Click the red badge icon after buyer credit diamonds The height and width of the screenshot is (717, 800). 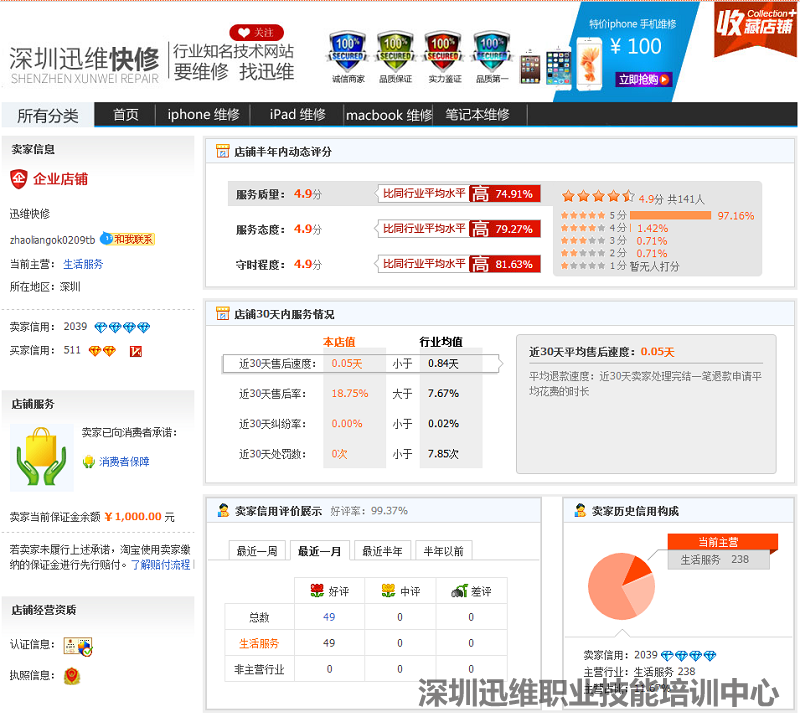[x=136, y=351]
